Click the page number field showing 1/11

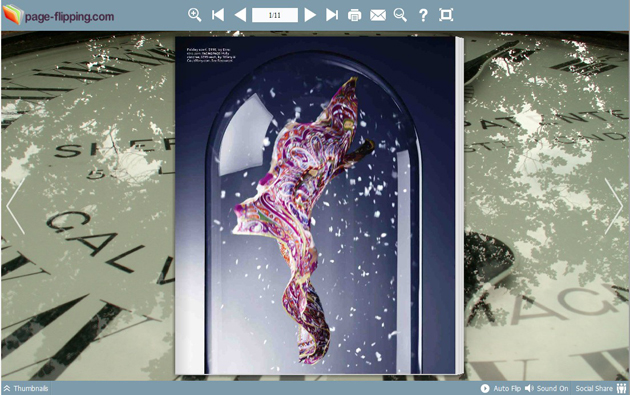pos(275,15)
